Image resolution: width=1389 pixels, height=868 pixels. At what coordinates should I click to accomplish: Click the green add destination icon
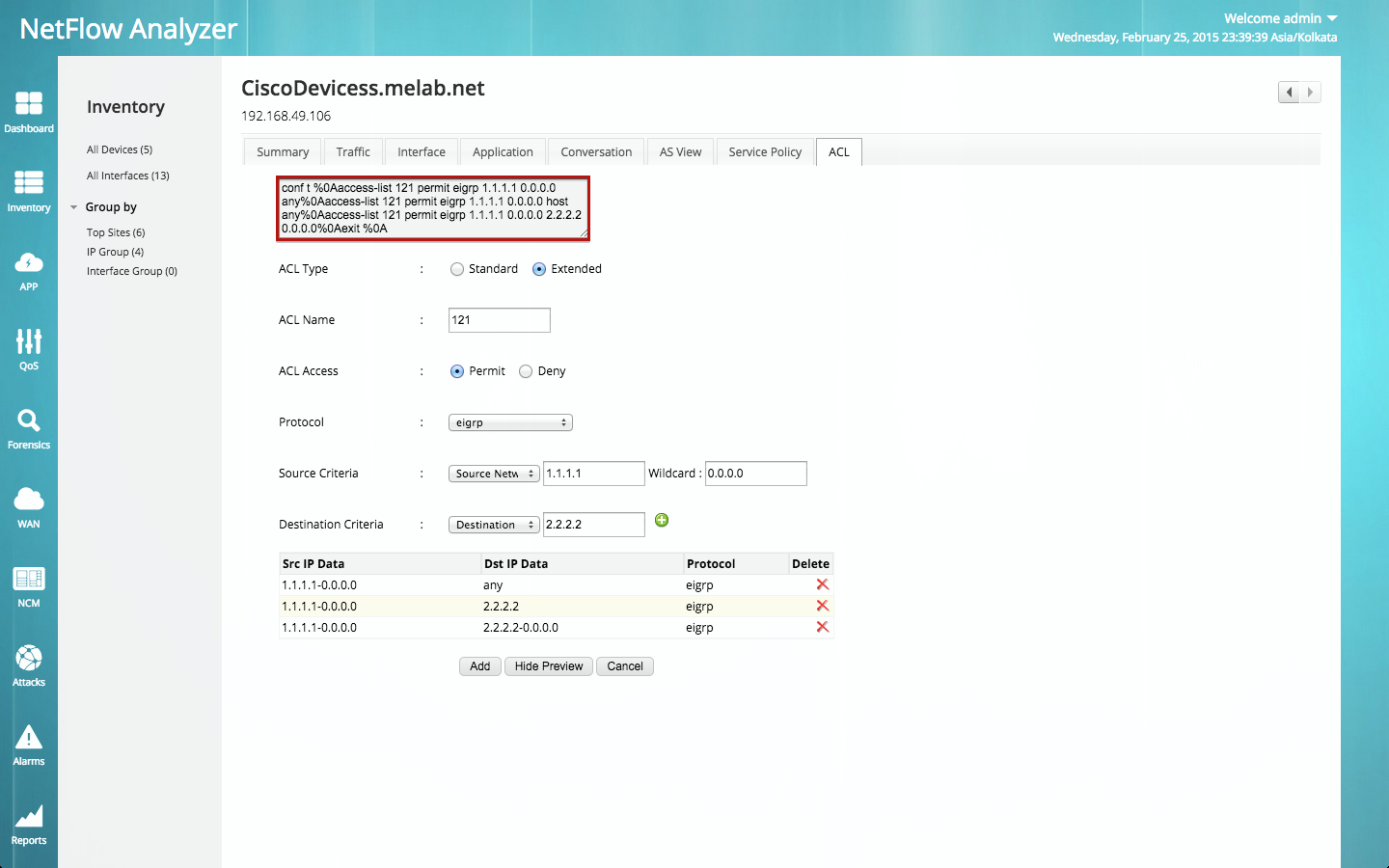pos(662,520)
